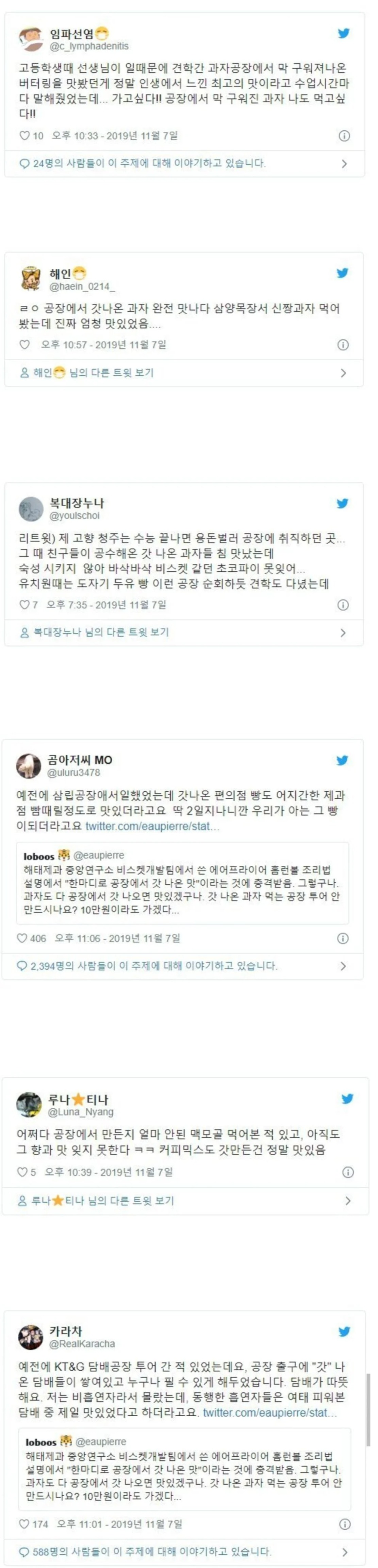The image size is (378, 1568).
Task: Click the page vertical scrollbar thumb
Action: (368, 1410)
